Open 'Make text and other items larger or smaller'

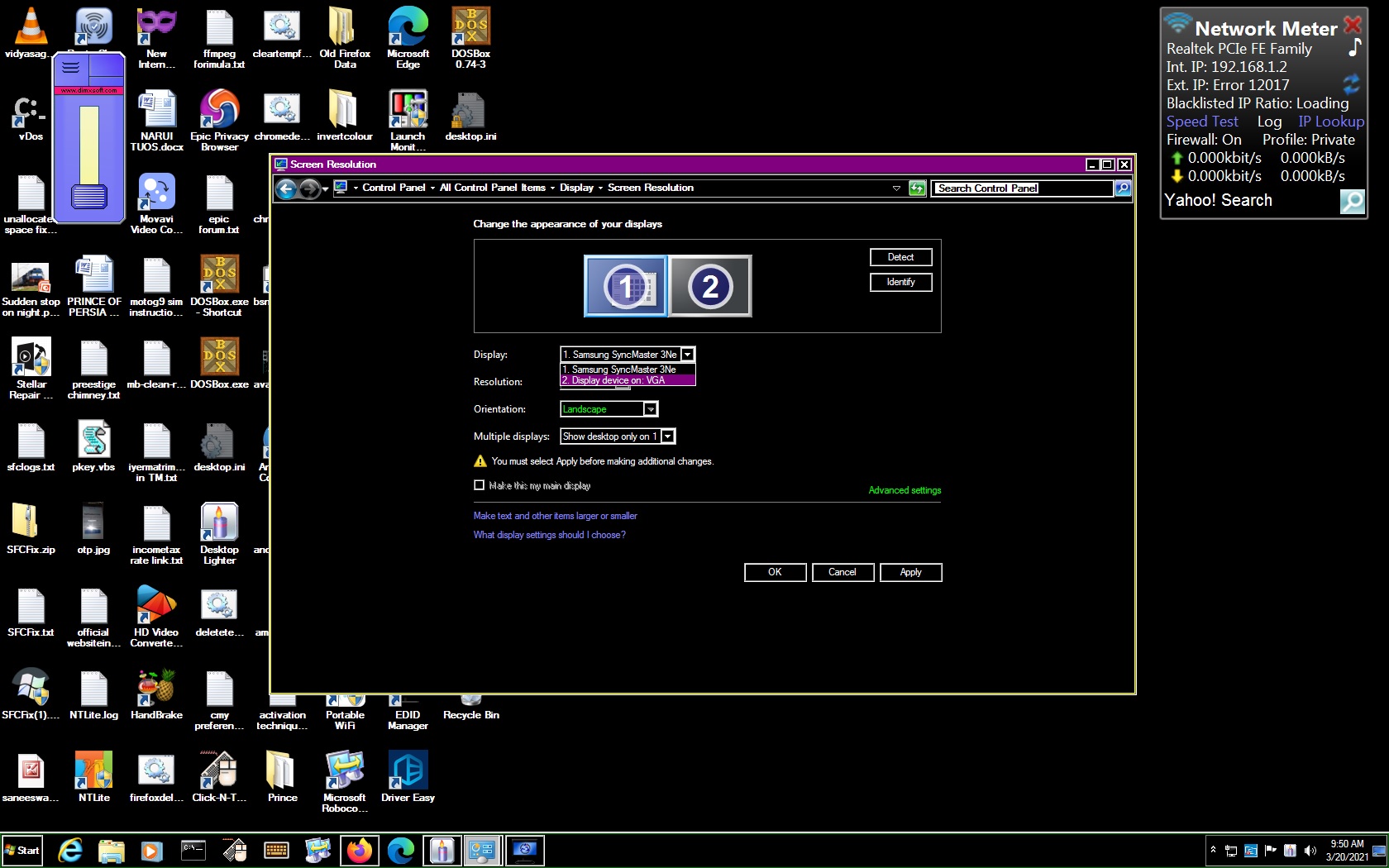click(555, 516)
